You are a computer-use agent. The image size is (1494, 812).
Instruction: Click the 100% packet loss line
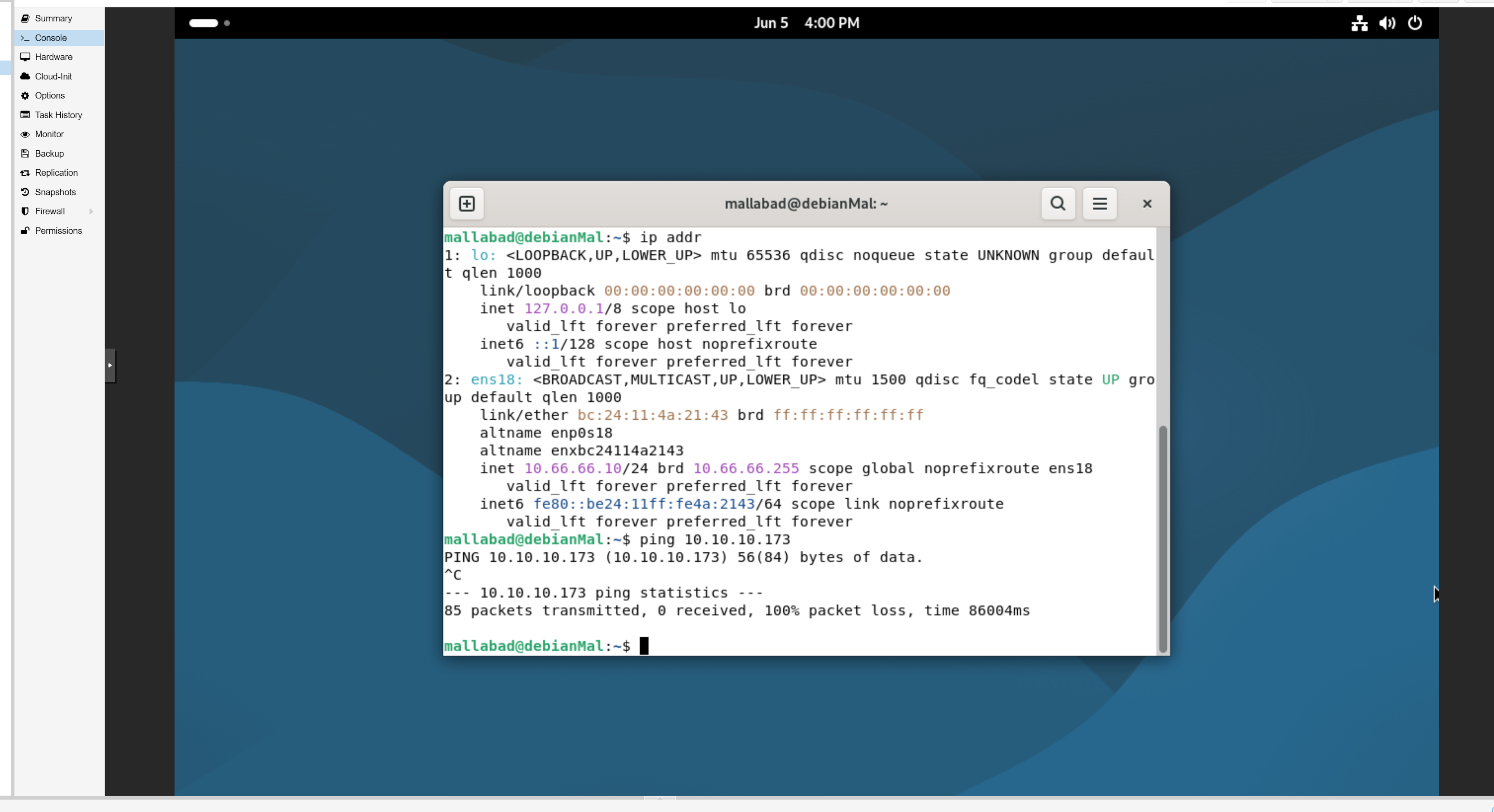tap(736, 610)
